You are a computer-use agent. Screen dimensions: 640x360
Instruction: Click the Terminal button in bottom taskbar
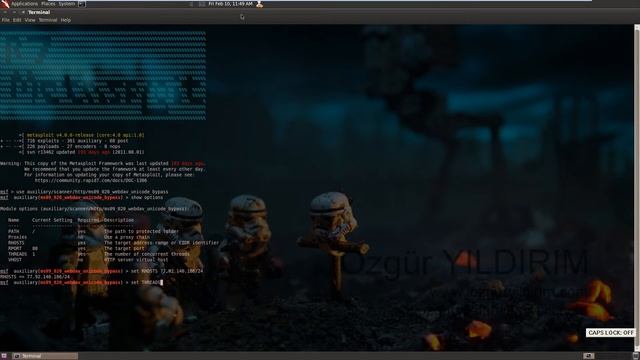45,356
